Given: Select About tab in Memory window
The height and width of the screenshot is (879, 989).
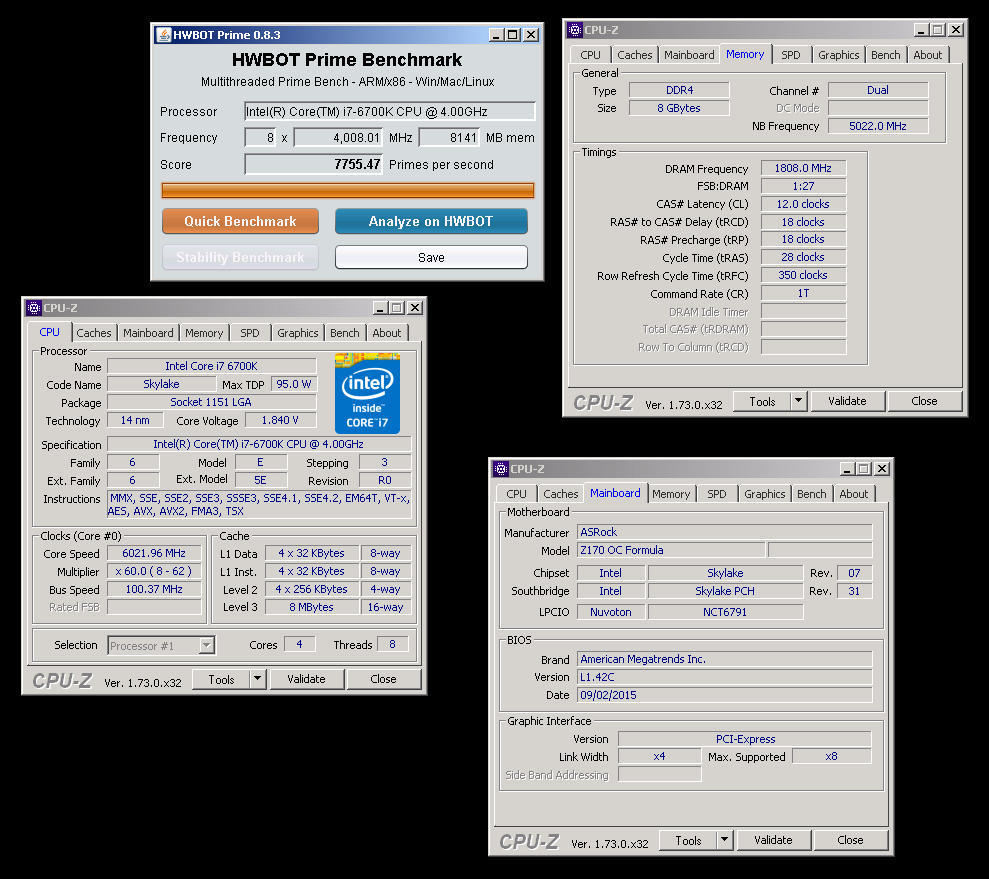Looking at the screenshot, I should 928,55.
